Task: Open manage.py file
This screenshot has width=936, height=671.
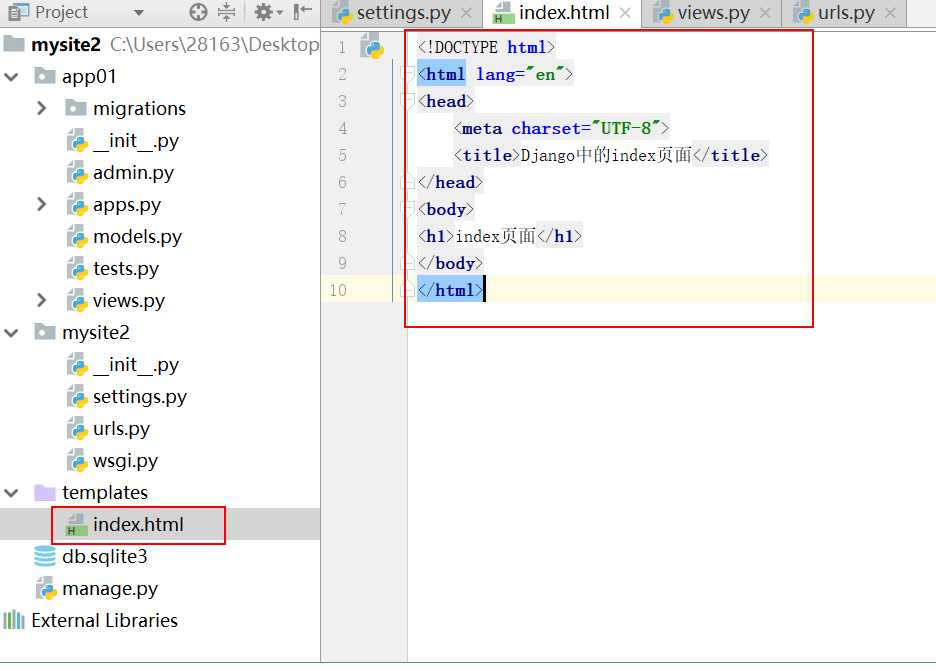Action: (110, 589)
